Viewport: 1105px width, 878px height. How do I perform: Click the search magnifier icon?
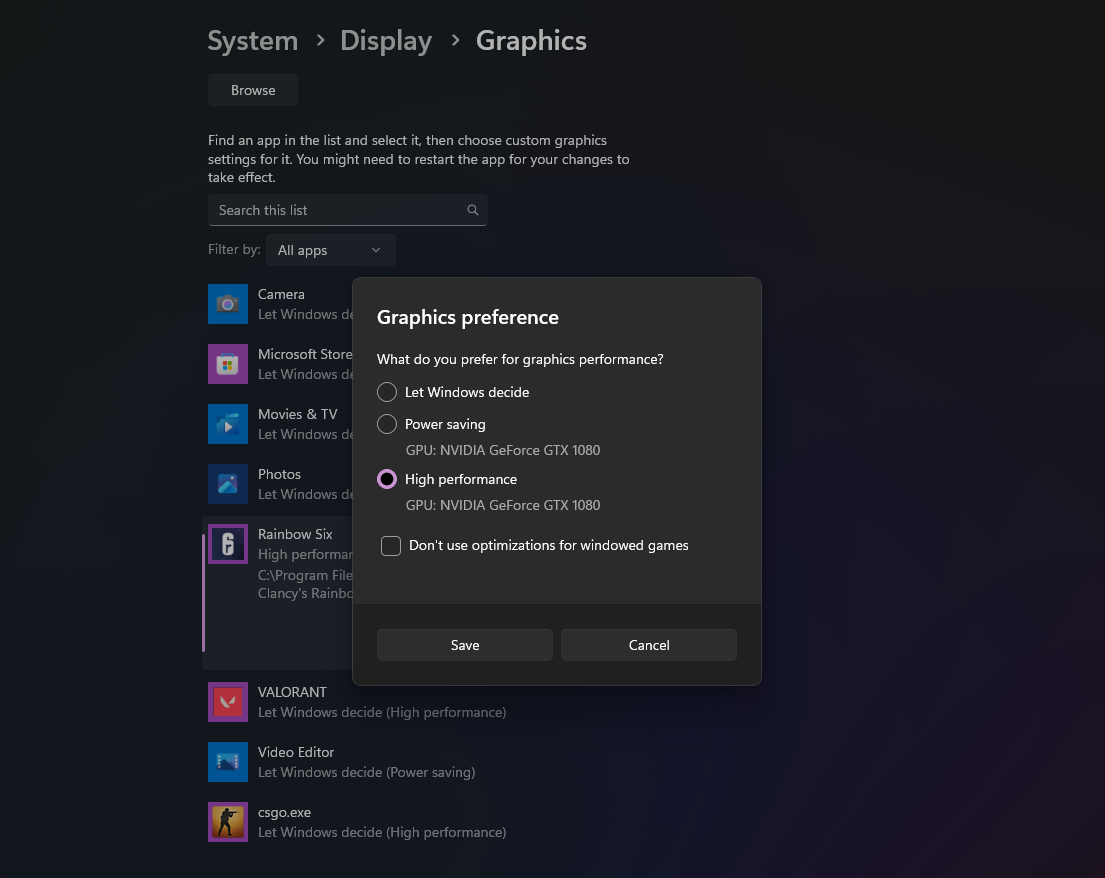click(473, 210)
